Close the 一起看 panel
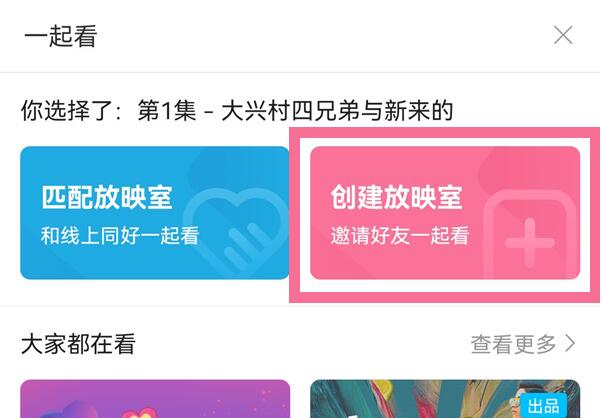The image size is (601, 418). pyautogui.click(x=563, y=35)
